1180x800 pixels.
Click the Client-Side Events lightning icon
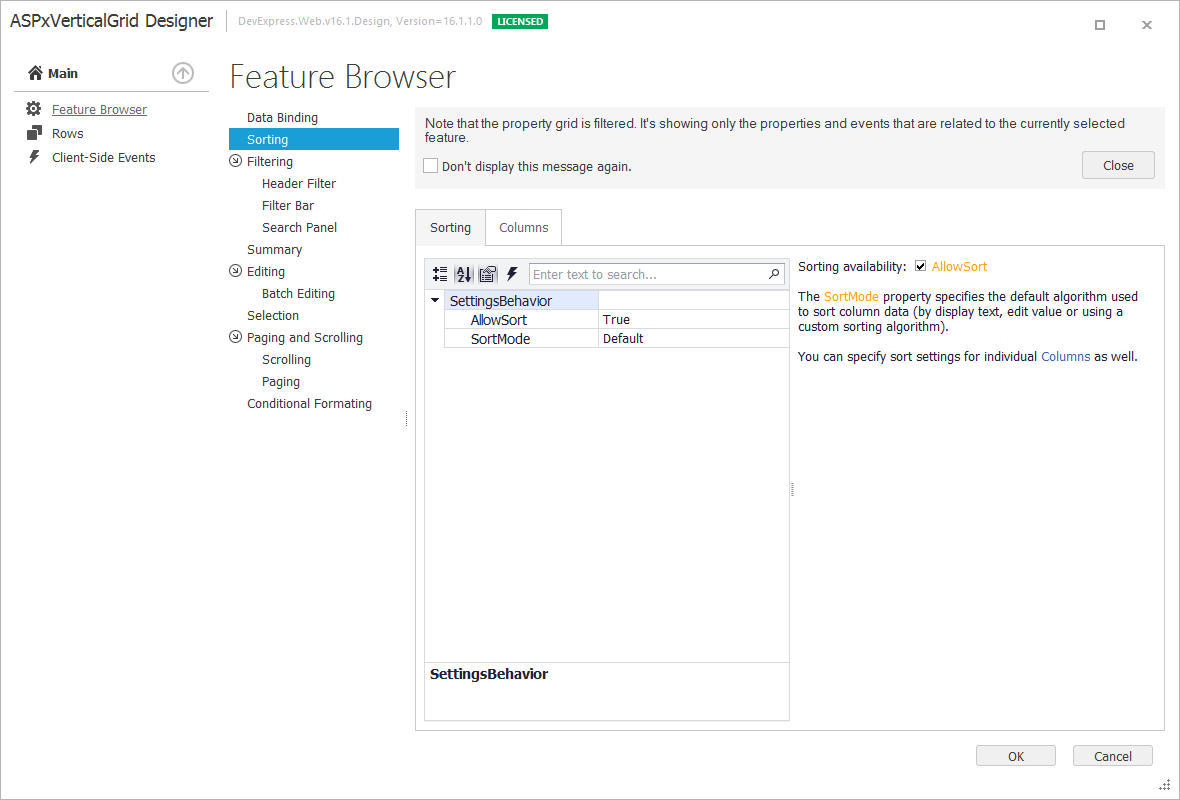click(x=34, y=157)
